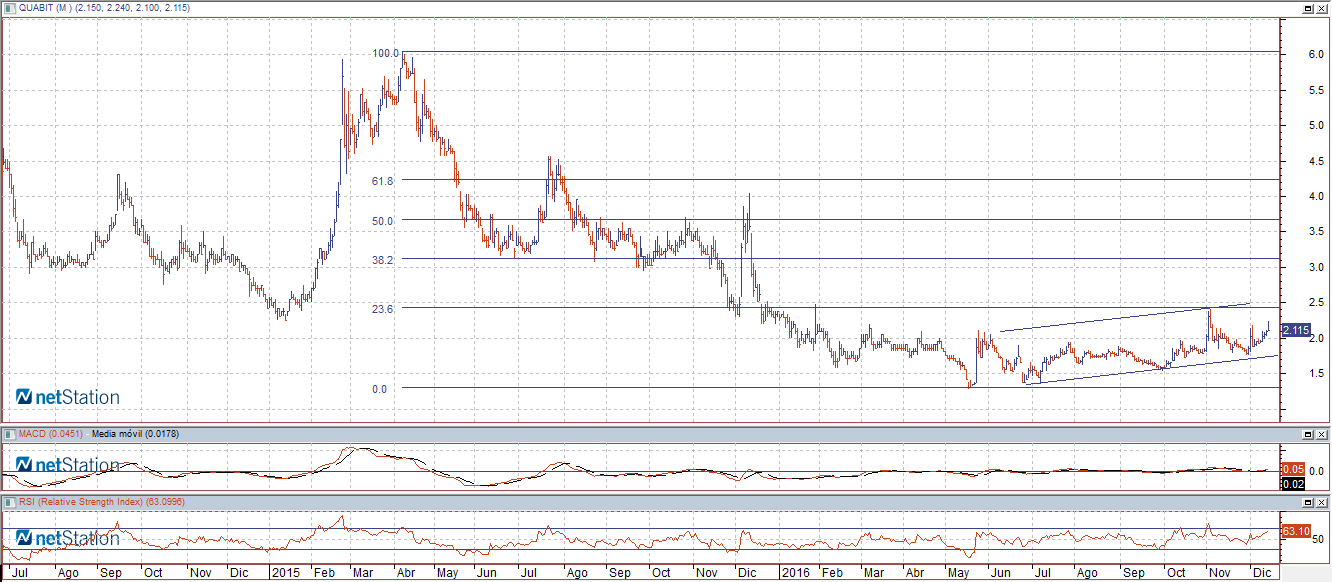Close the QUABIT price chart panel

pyautogui.click(x=1322, y=8)
